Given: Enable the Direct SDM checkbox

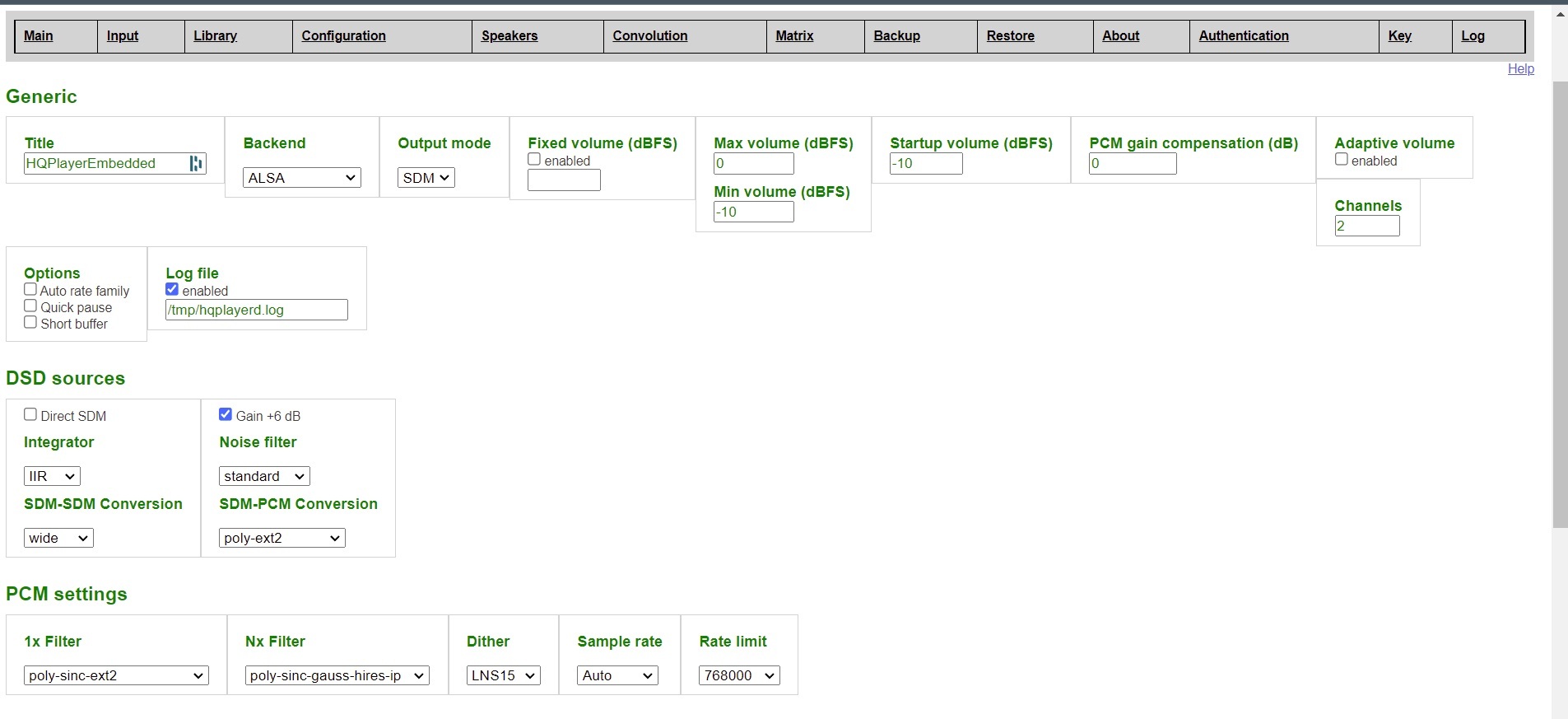Looking at the screenshot, I should click(30, 415).
